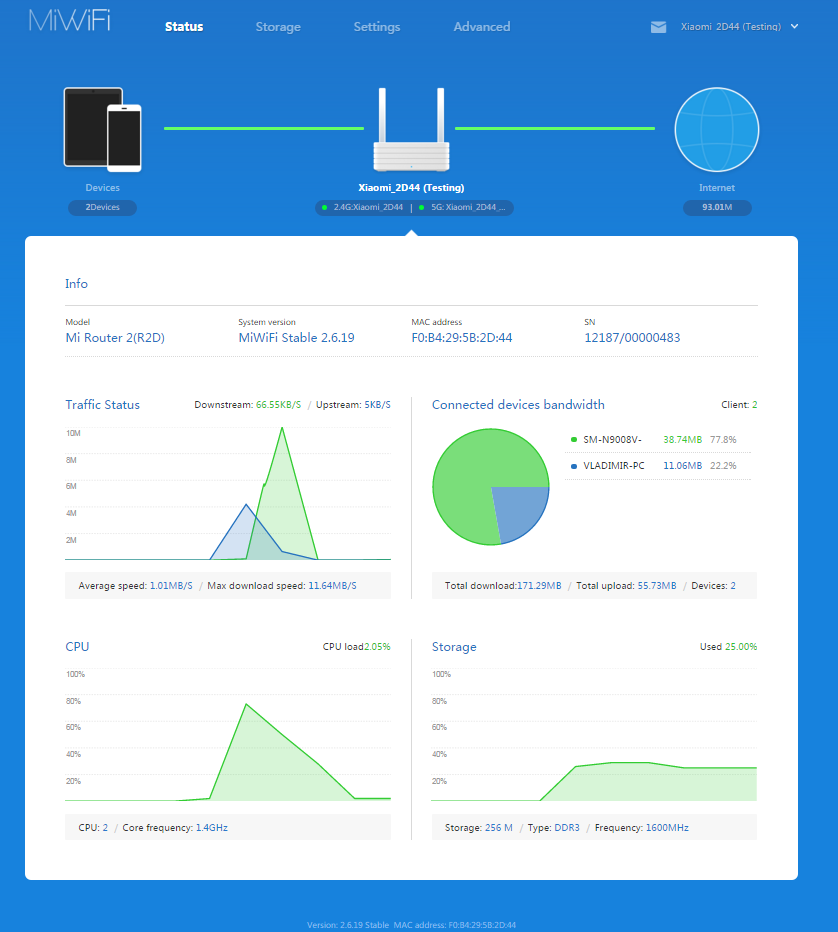Click the blue dot beside VLADIMIR-PC

[574, 466]
